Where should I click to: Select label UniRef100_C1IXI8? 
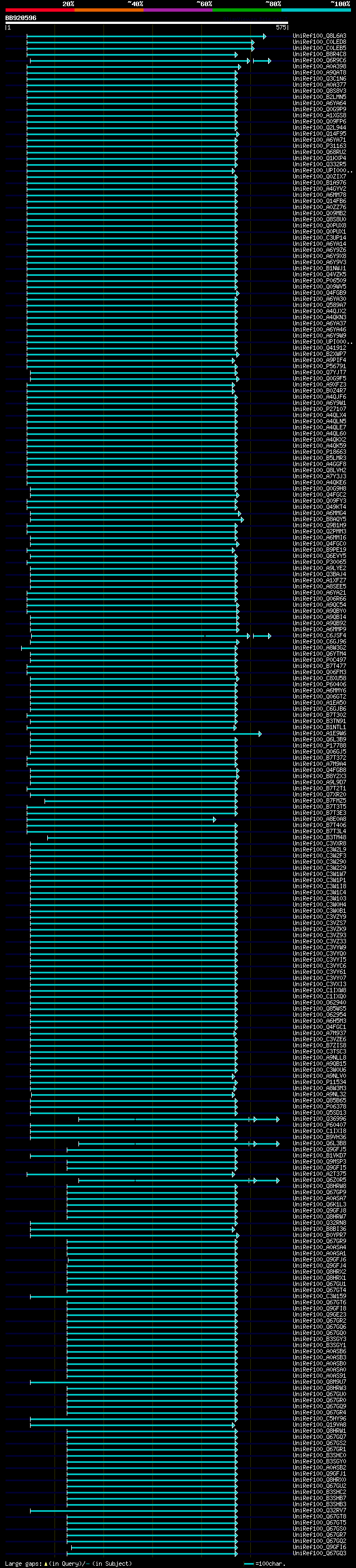coord(319,1131)
